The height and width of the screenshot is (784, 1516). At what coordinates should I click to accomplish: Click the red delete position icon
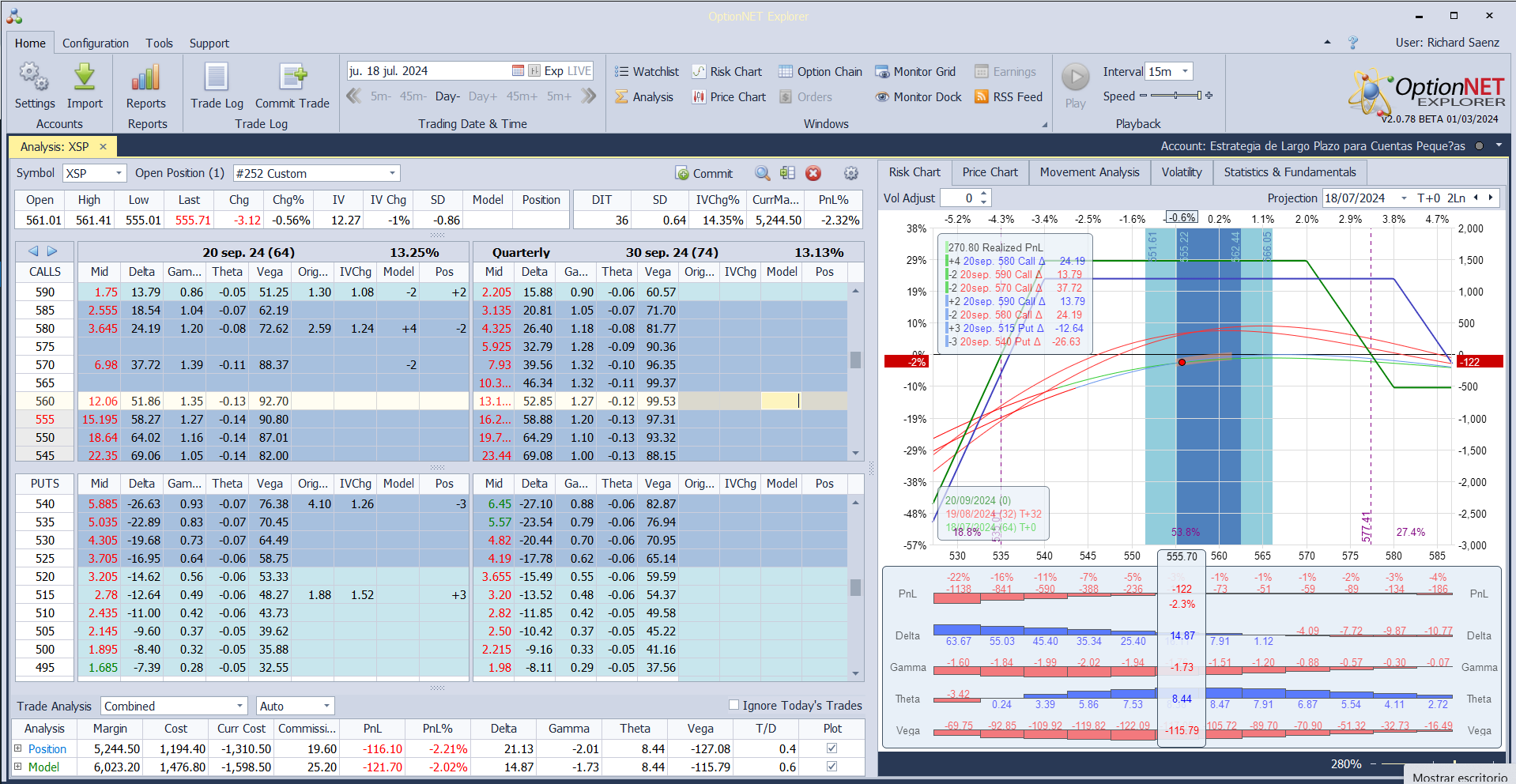[813, 173]
